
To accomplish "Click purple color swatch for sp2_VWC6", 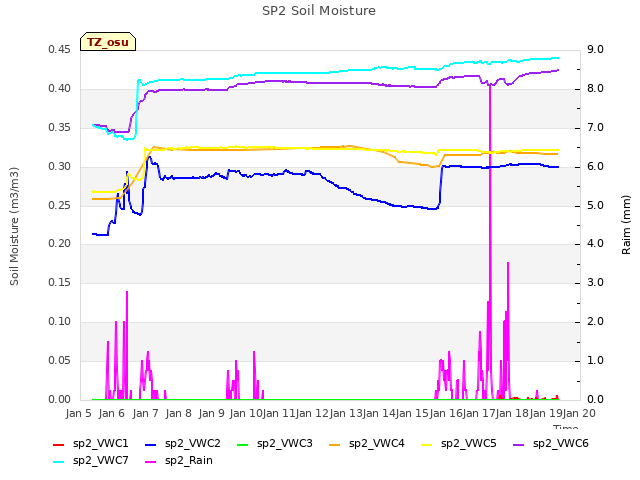I will 518,445.
